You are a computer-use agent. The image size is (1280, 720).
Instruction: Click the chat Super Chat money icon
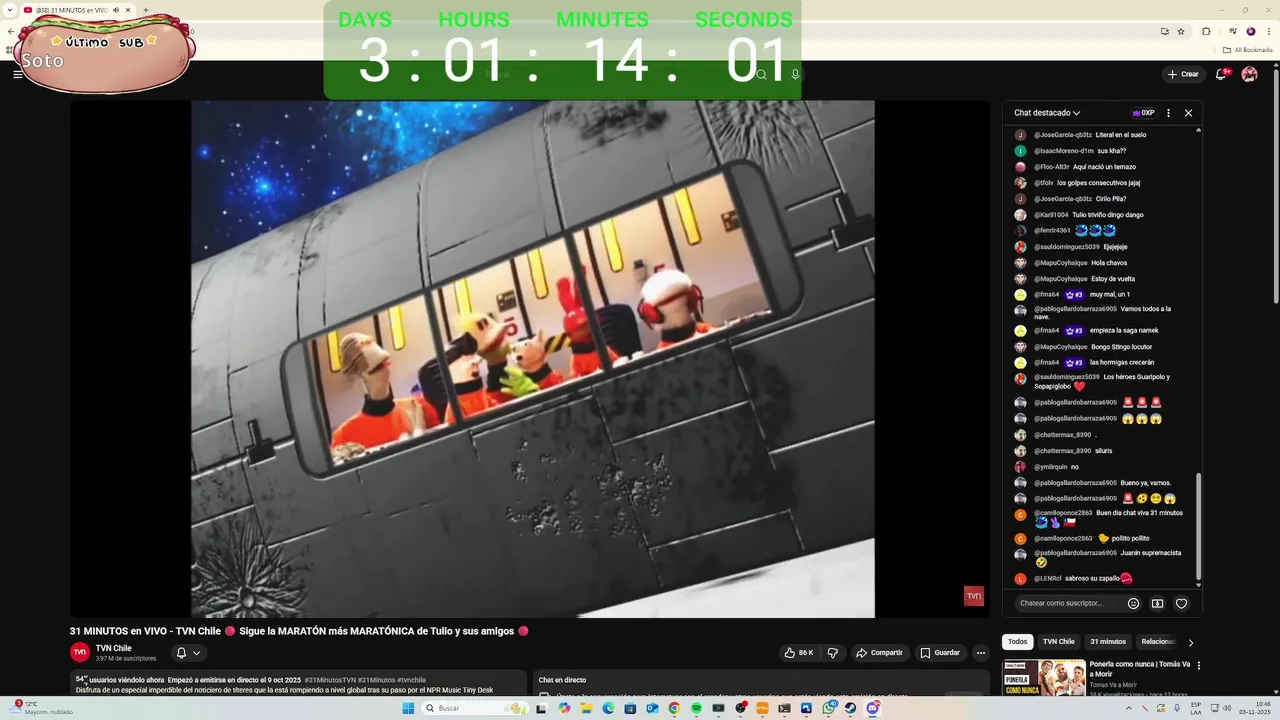pos(1157,603)
